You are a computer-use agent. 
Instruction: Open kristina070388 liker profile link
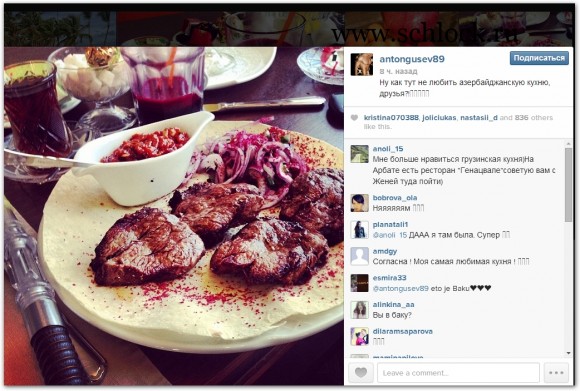(x=391, y=118)
